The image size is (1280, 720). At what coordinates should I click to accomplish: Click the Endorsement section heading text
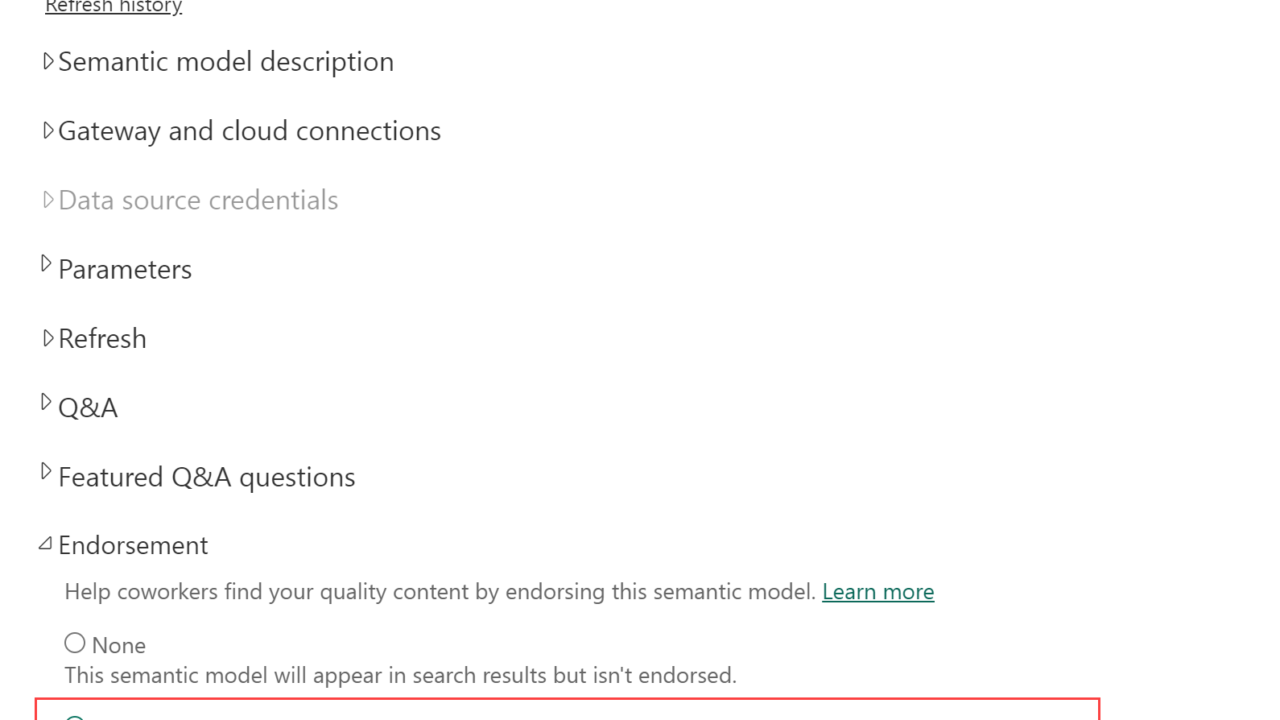point(133,545)
